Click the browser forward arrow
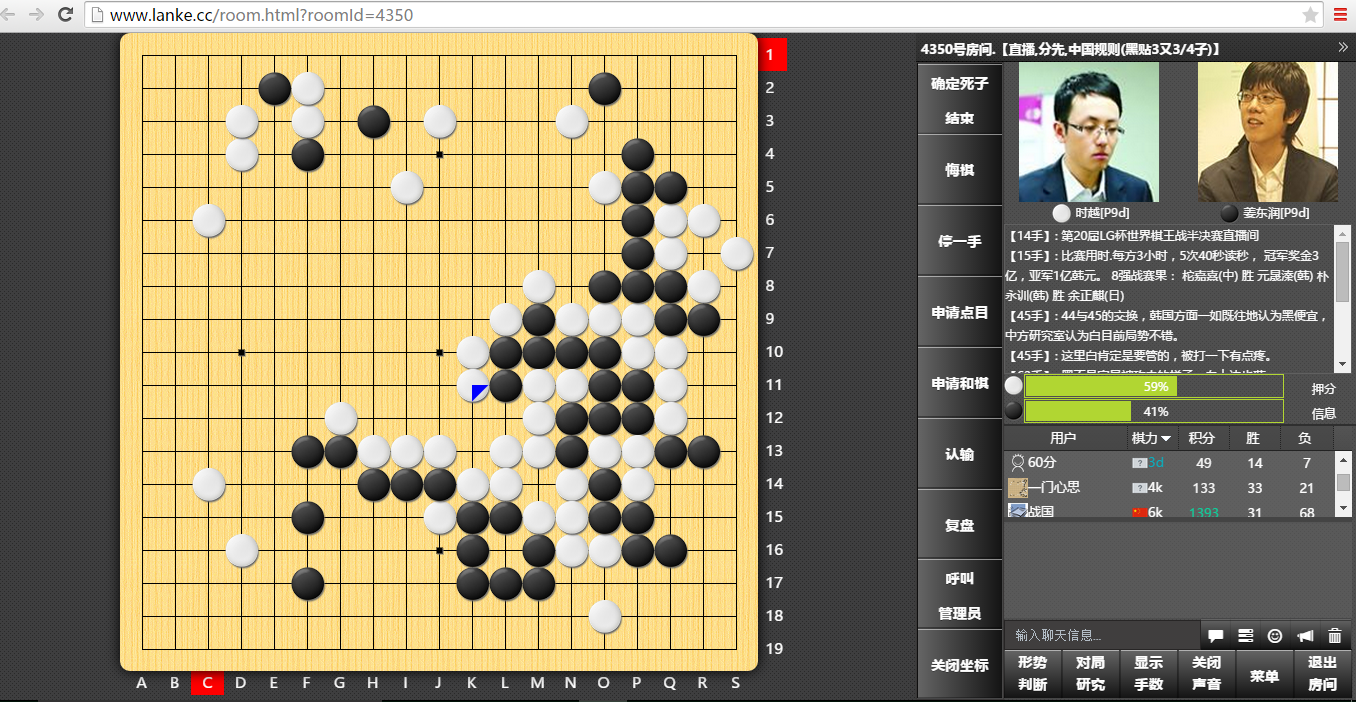Image resolution: width=1356 pixels, height=702 pixels. tap(37, 15)
